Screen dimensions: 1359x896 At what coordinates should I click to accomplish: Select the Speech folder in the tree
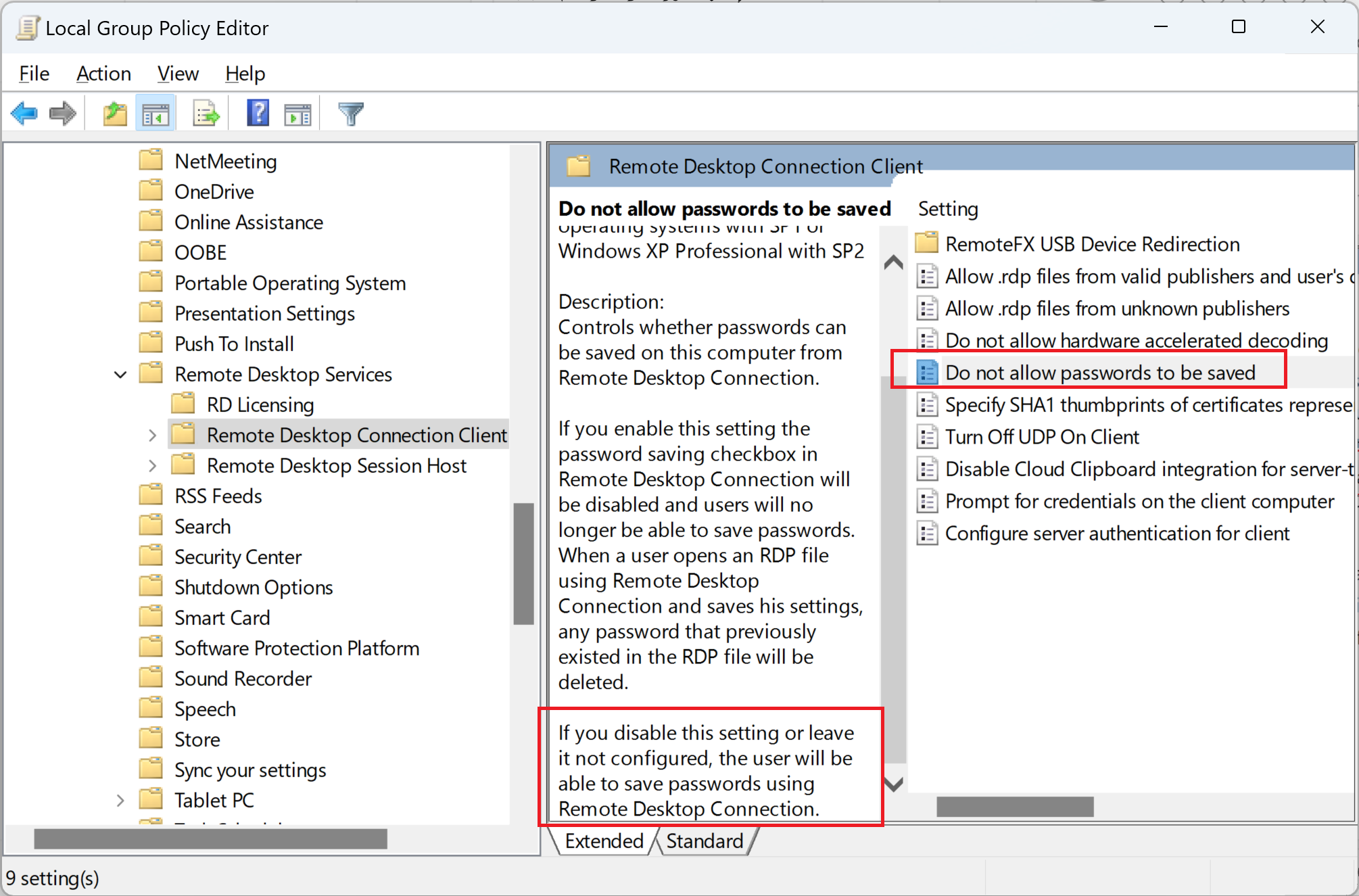(x=205, y=709)
